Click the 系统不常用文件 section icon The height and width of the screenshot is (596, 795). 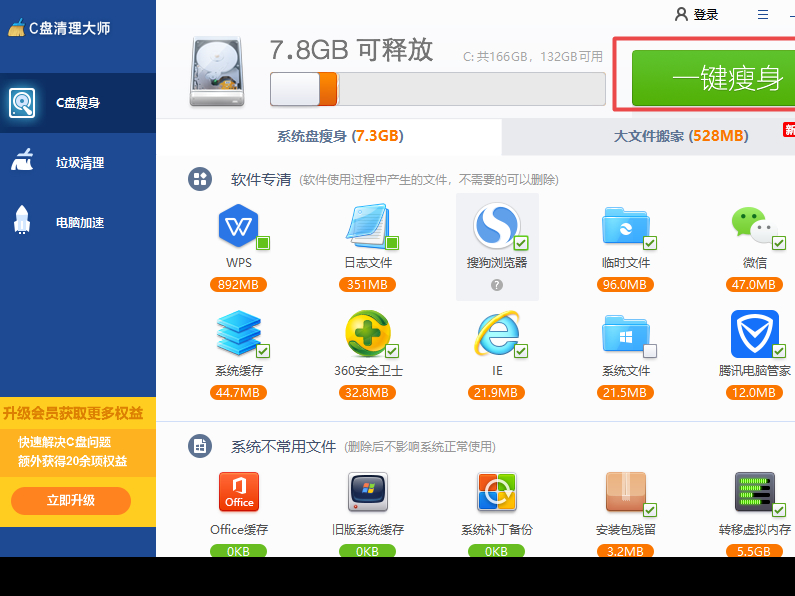200,446
